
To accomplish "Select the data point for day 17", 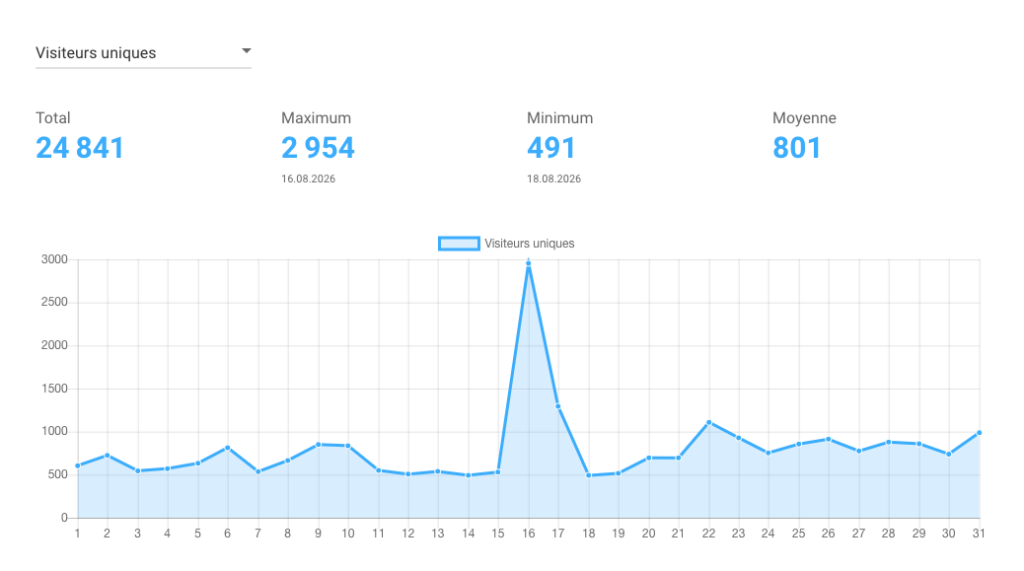I will [558, 406].
